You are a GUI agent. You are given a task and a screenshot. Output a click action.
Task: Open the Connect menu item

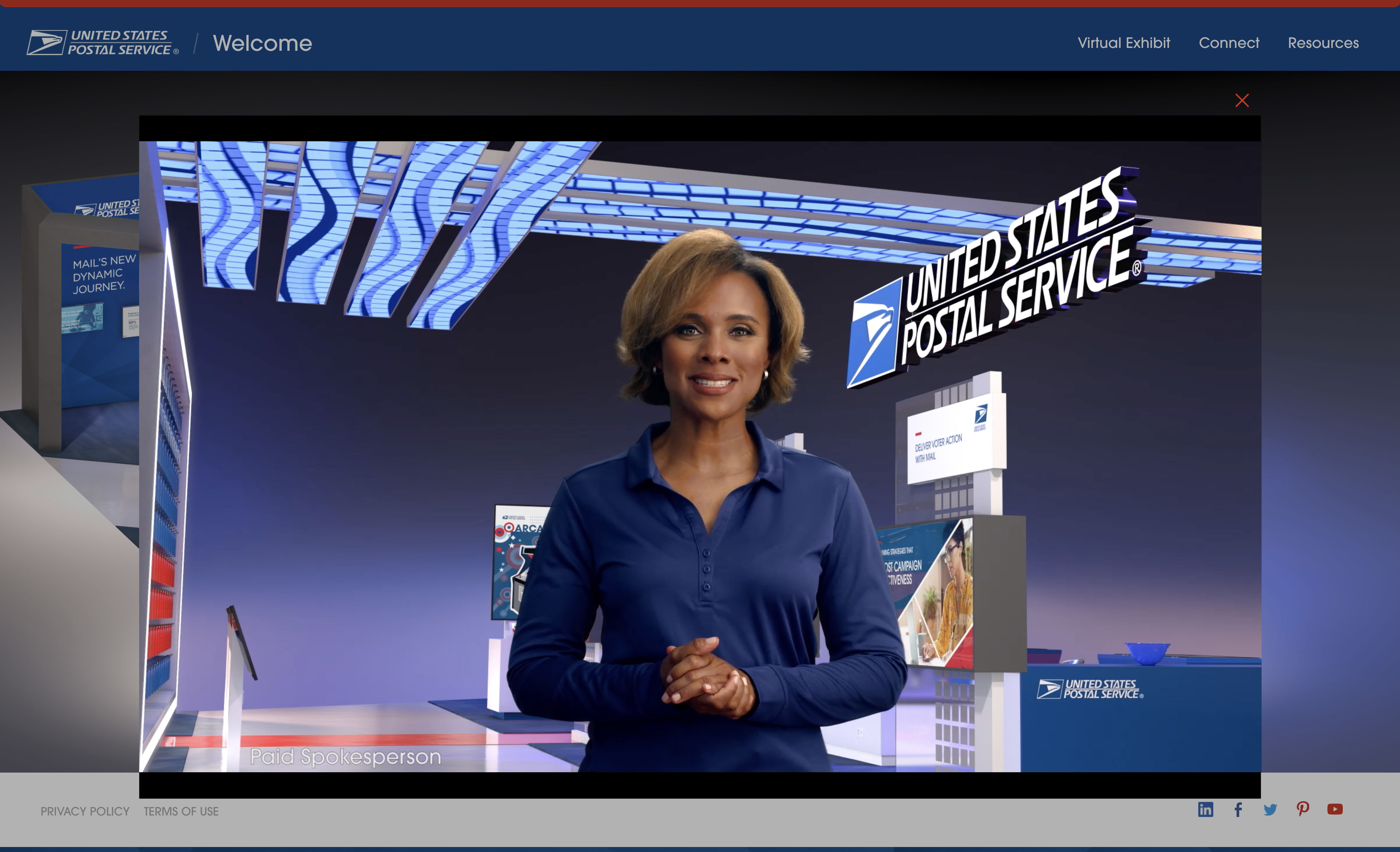pyautogui.click(x=1228, y=43)
